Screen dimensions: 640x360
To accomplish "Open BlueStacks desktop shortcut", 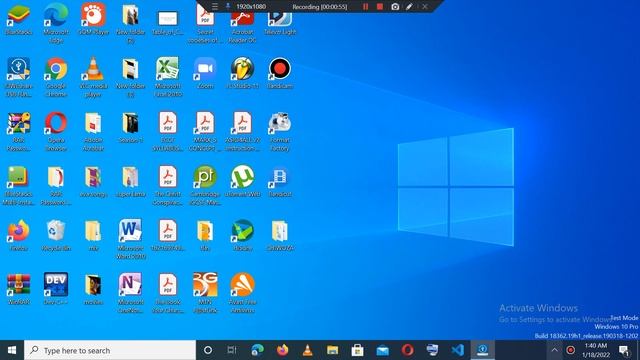I will (18, 19).
